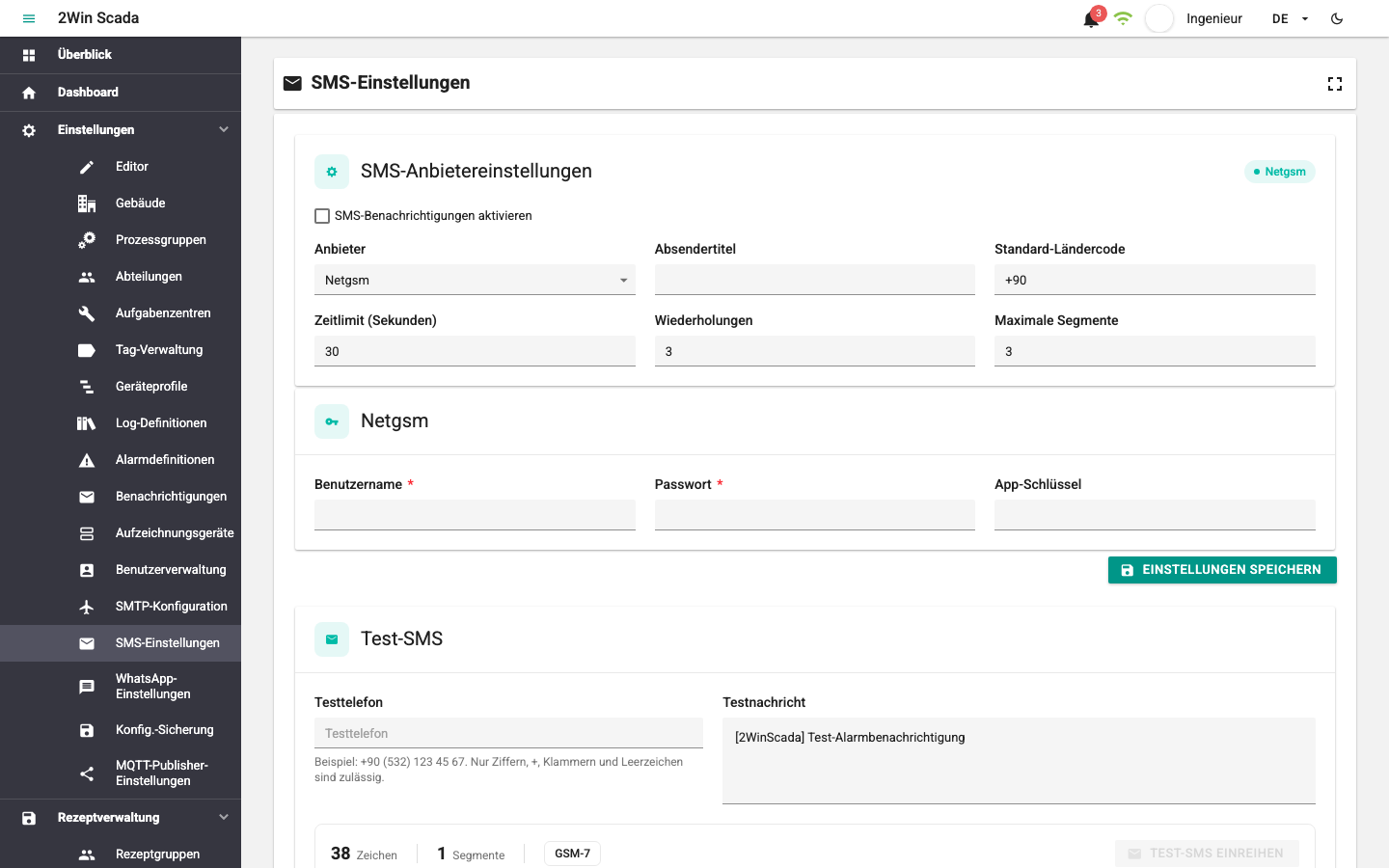Click the Editor pencil icon
This screenshot has height=868, width=1389.
point(87,167)
